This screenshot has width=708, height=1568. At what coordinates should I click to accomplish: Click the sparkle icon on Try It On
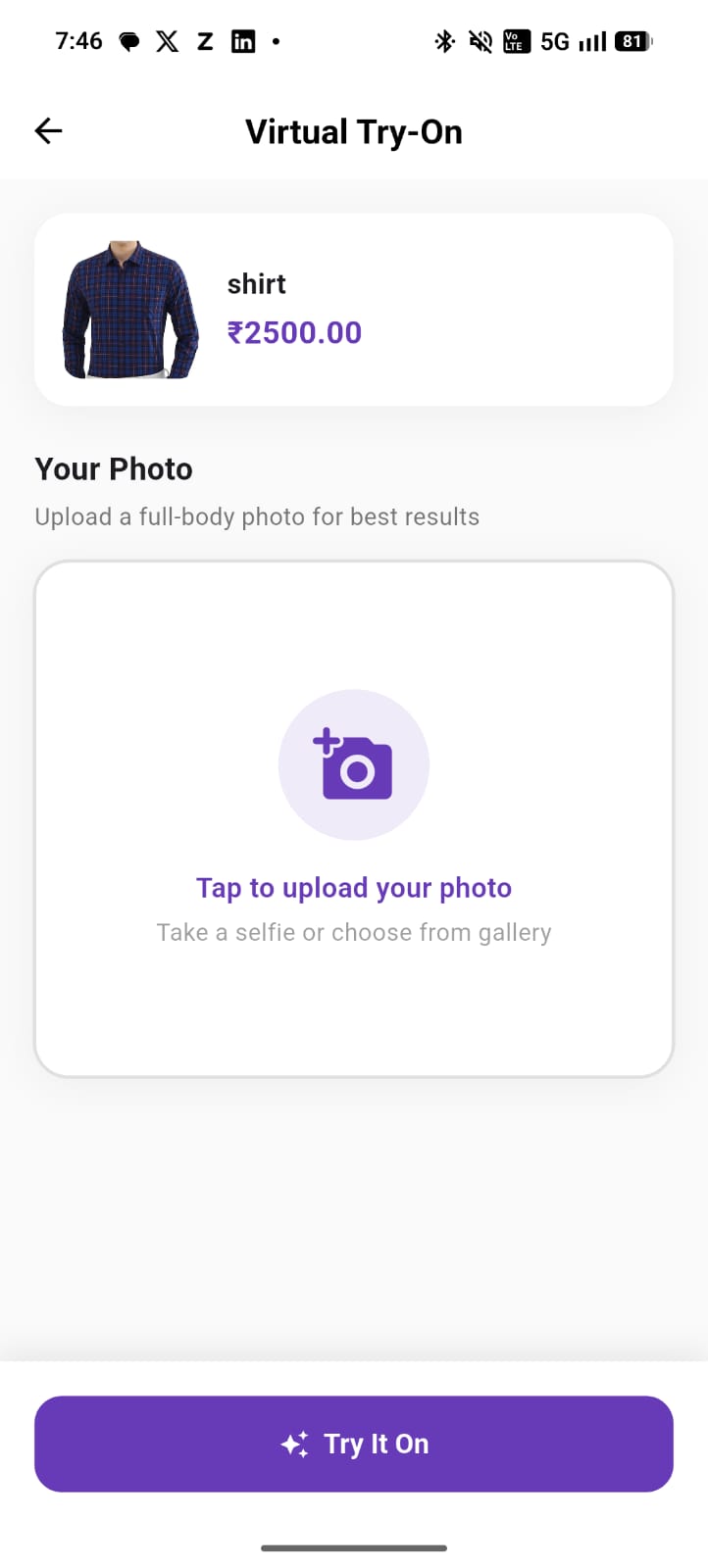pos(295,1445)
